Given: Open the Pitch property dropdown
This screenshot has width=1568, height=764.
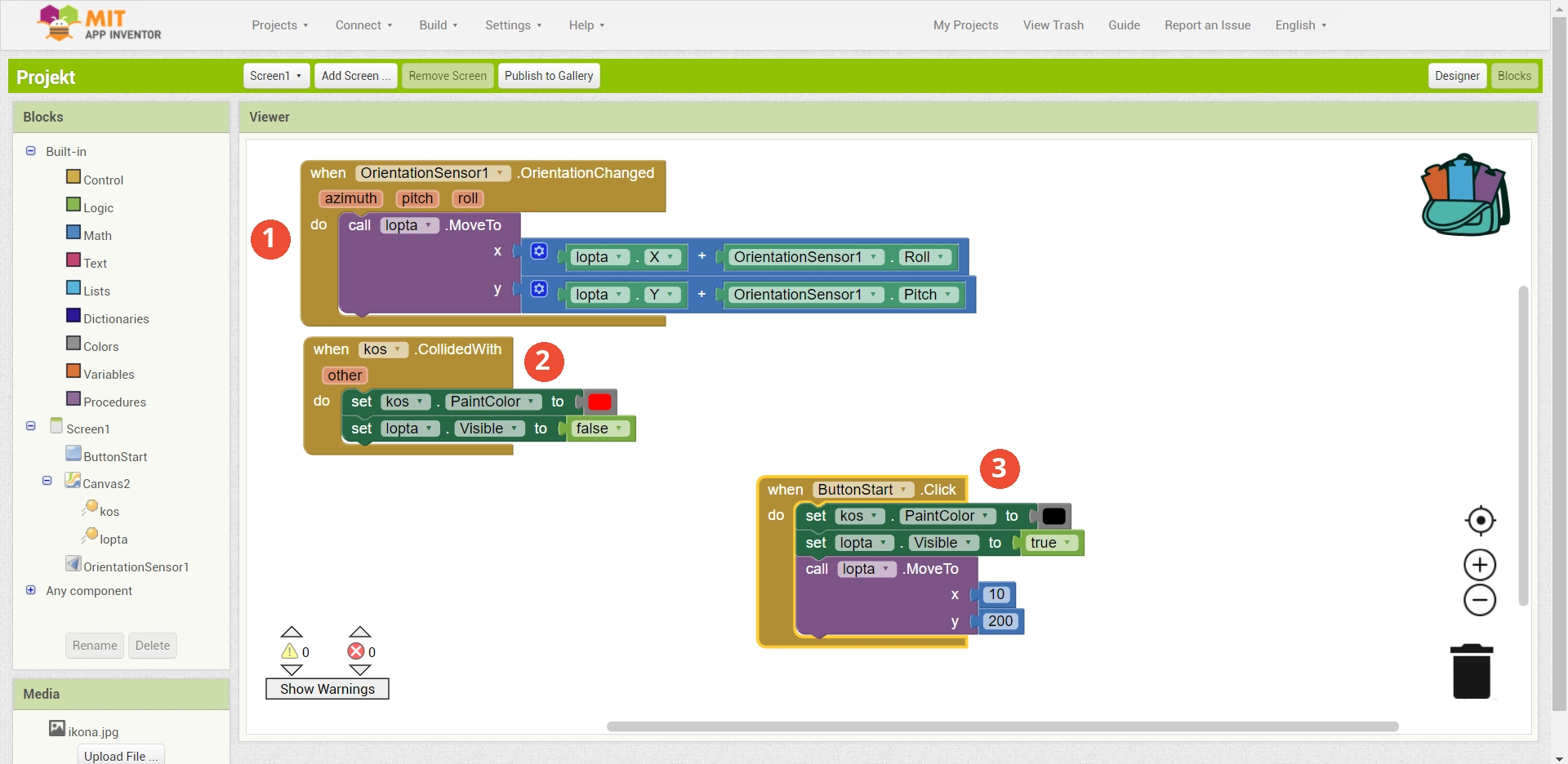Looking at the screenshot, I should point(929,295).
